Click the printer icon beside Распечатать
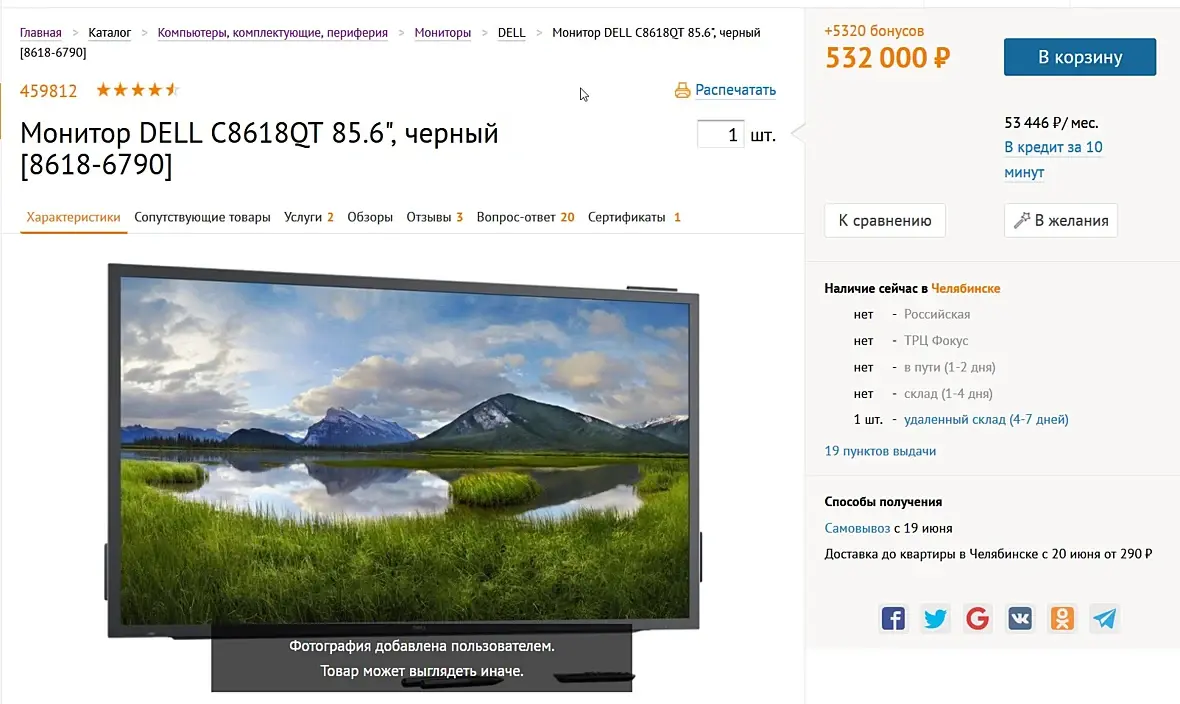The image size is (1180, 704). point(683,90)
